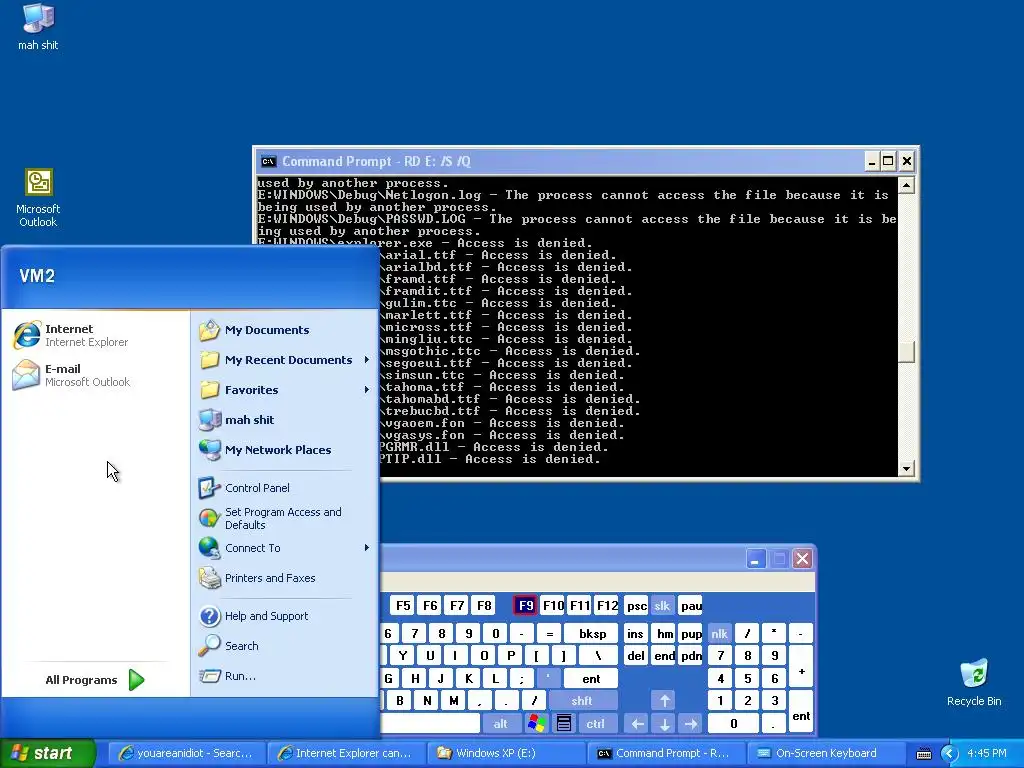Switch to Windows XP (E:) taskbar item
Image resolution: width=1024 pixels, height=768 pixels.
pos(507,753)
